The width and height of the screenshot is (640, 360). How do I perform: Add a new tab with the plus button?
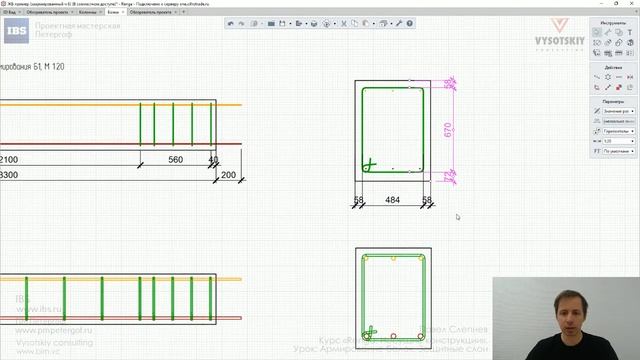click(183, 12)
